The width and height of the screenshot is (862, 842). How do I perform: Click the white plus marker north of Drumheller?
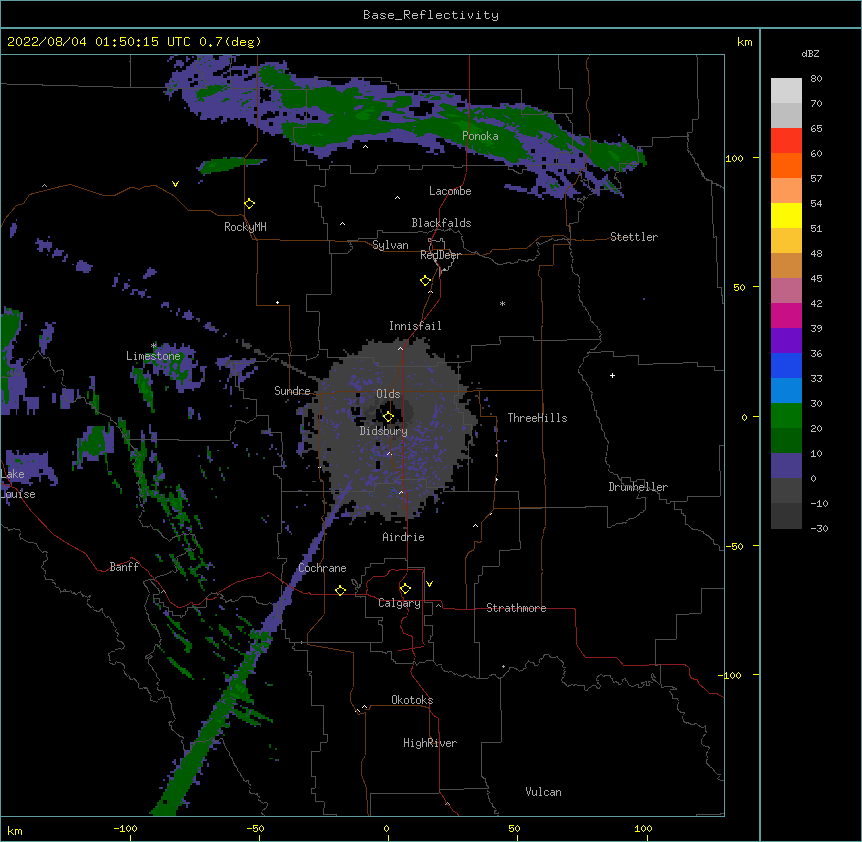[x=612, y=375]
